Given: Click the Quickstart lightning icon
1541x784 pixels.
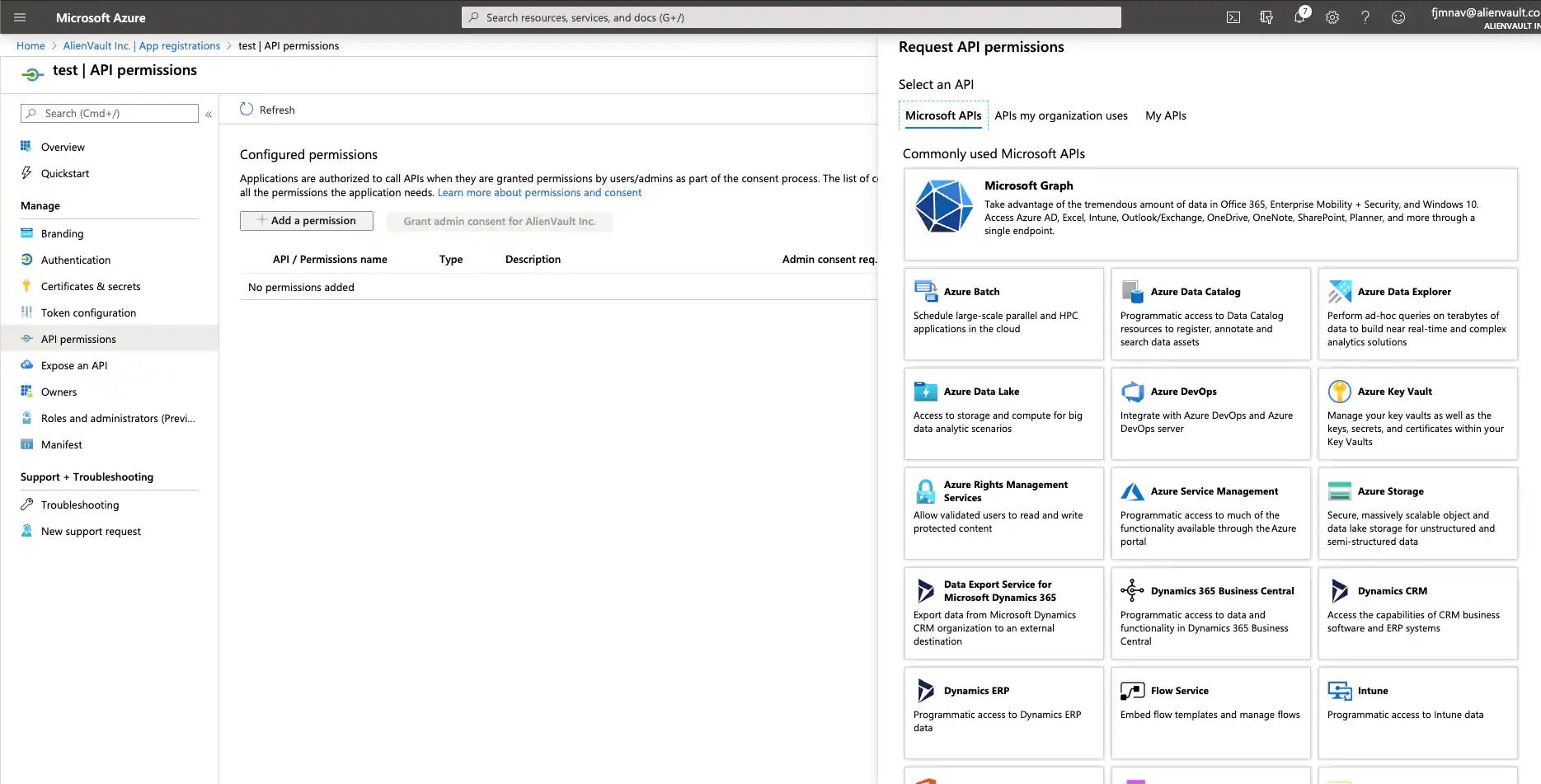Looking at the screenshot, I should point(26,173).
